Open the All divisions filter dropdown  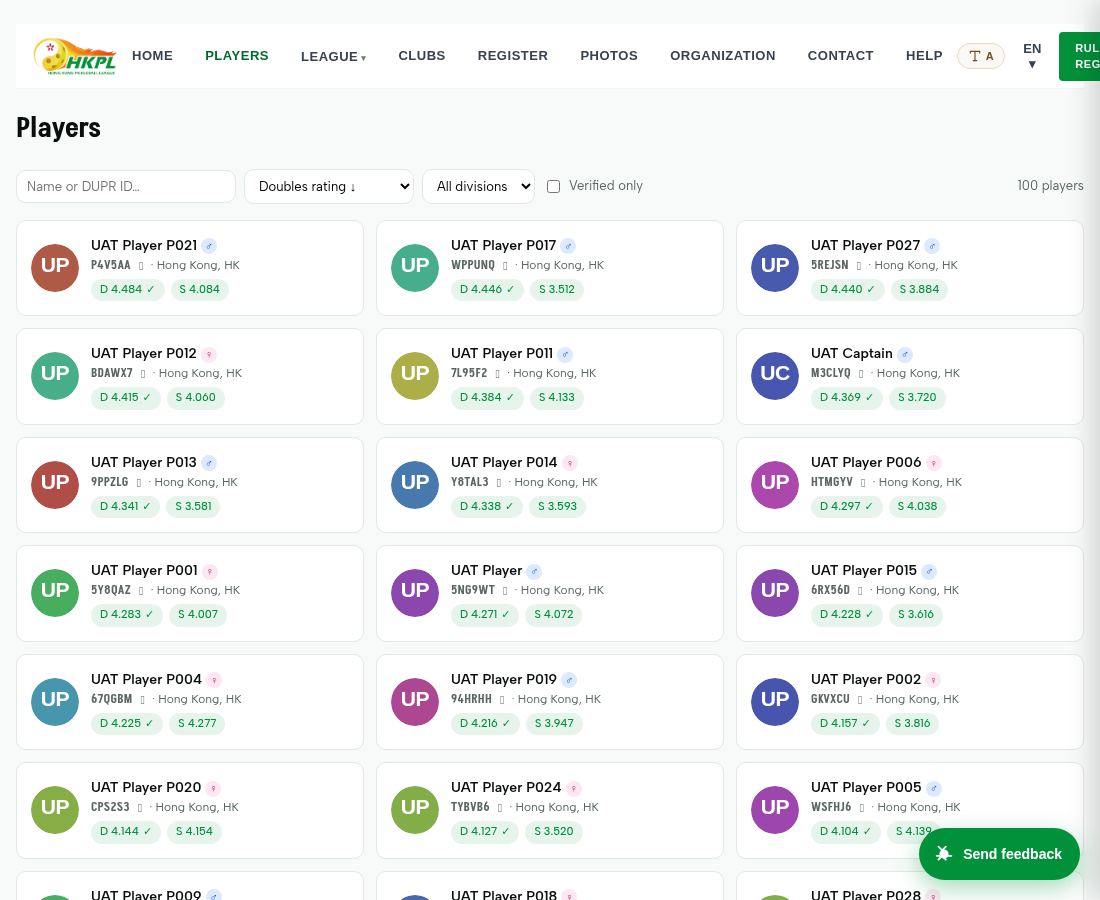click(x=478, y=187)
